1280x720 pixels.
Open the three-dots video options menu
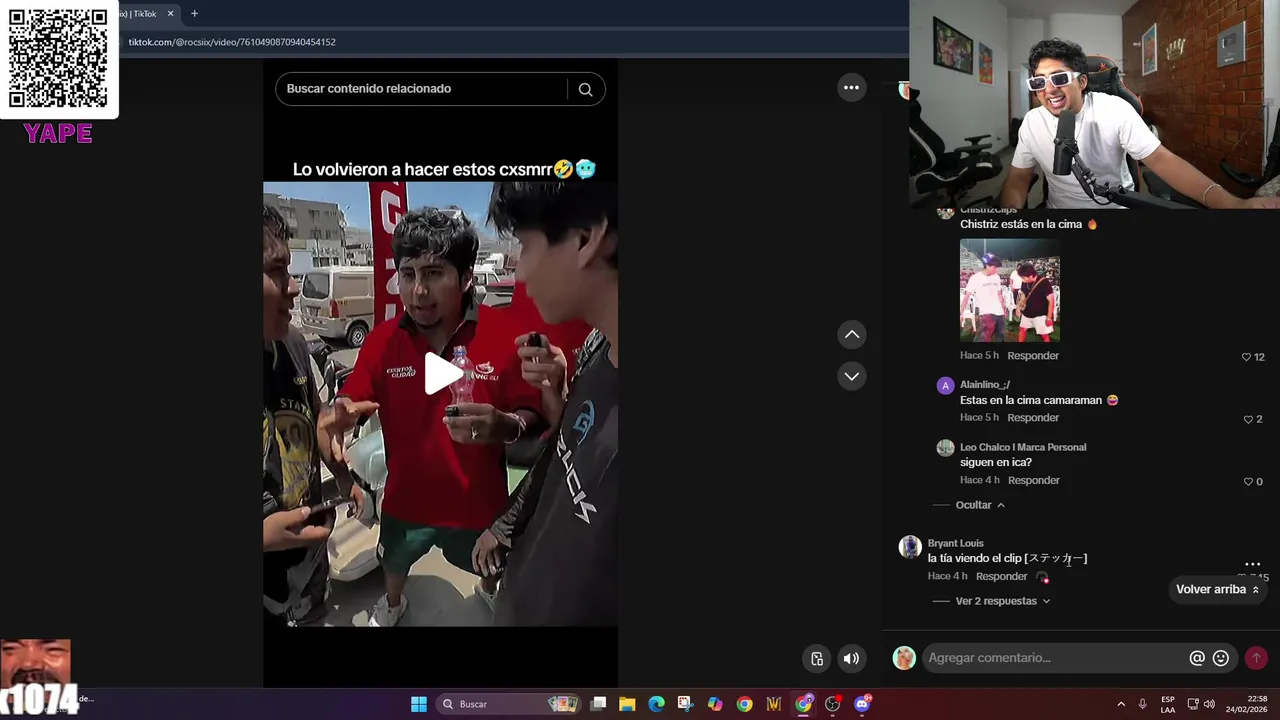coord(851,87)
